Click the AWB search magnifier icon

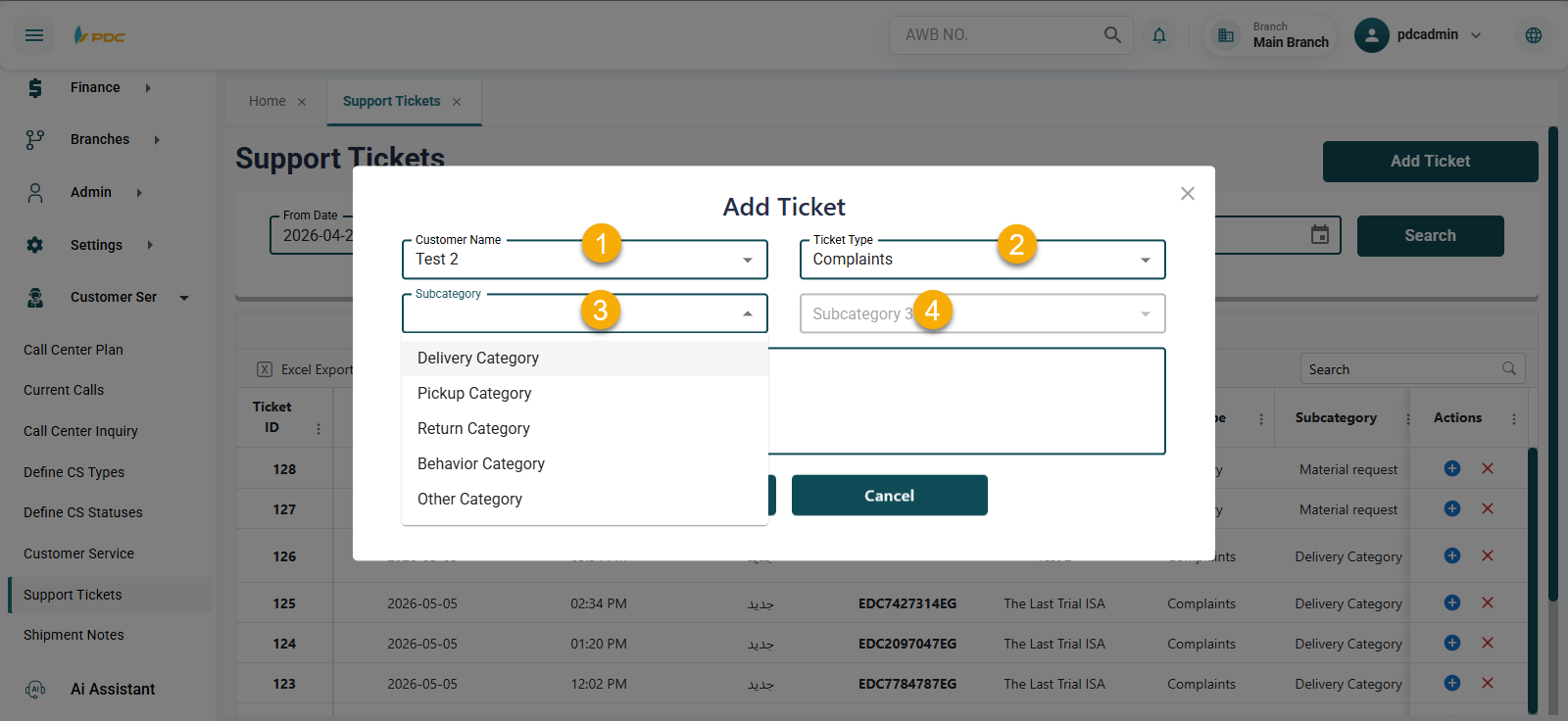(1112, 34)
